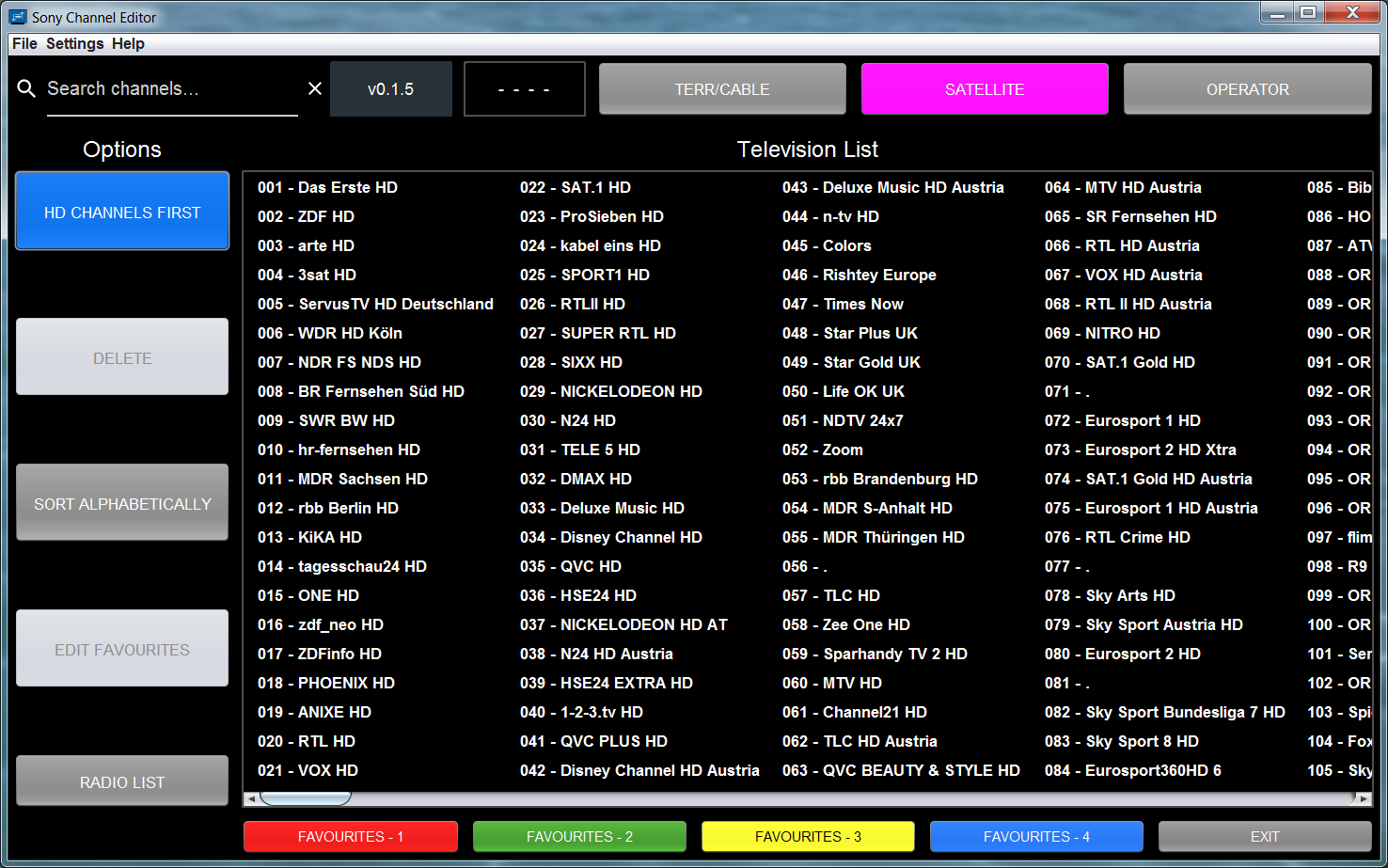Image resolution: width=1388 pixels, height=868 pixels.
Task: Select channel 047 - Times Now
Action: pyautogui.click(x=843, y=304)
